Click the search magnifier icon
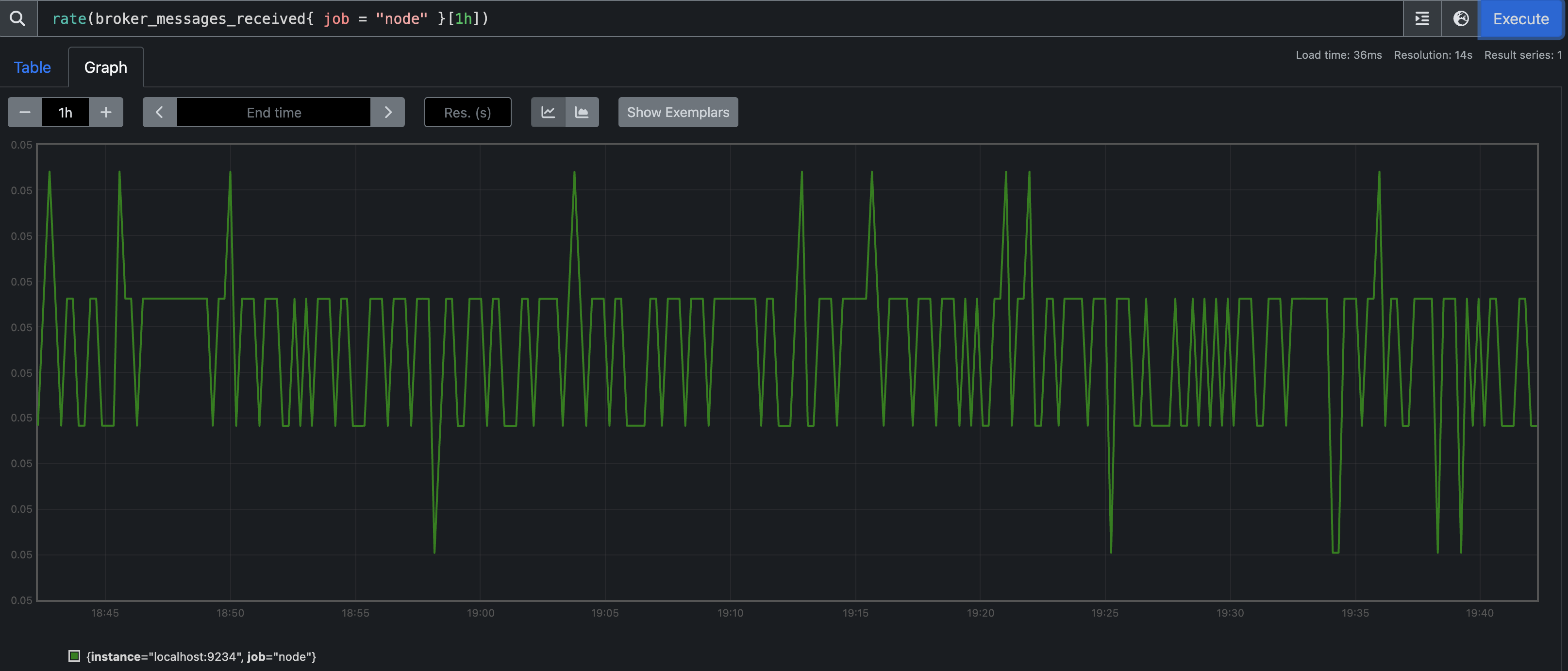 click(17, 18)
